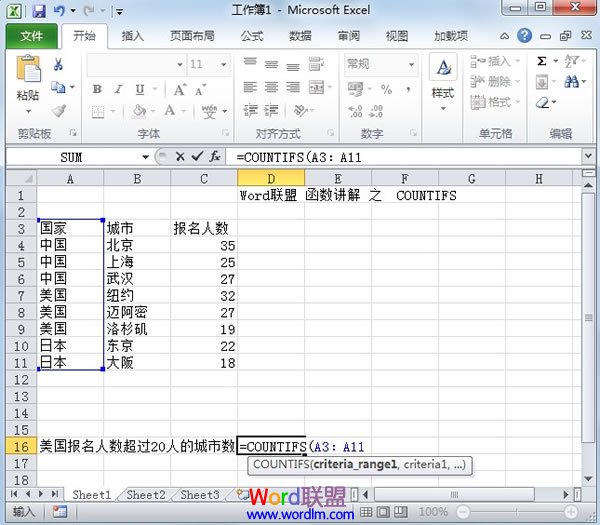Viewport: 600px width, 525px height.
Task: Open Excel Help question mark icon
Action: pos(524,36)
